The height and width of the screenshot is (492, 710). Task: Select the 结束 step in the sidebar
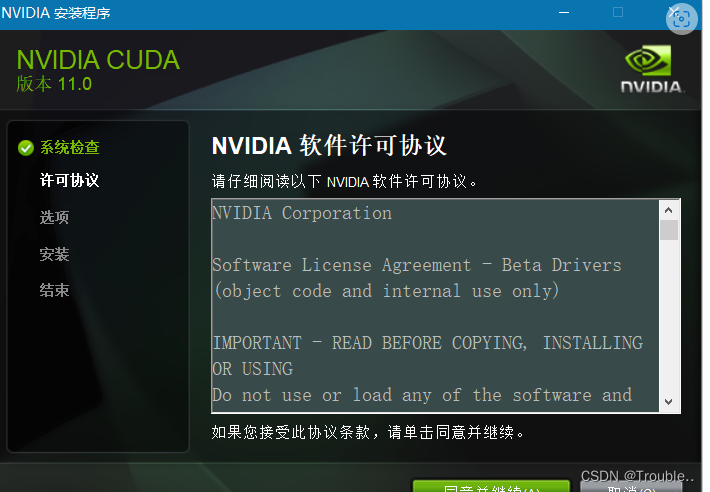54,290
